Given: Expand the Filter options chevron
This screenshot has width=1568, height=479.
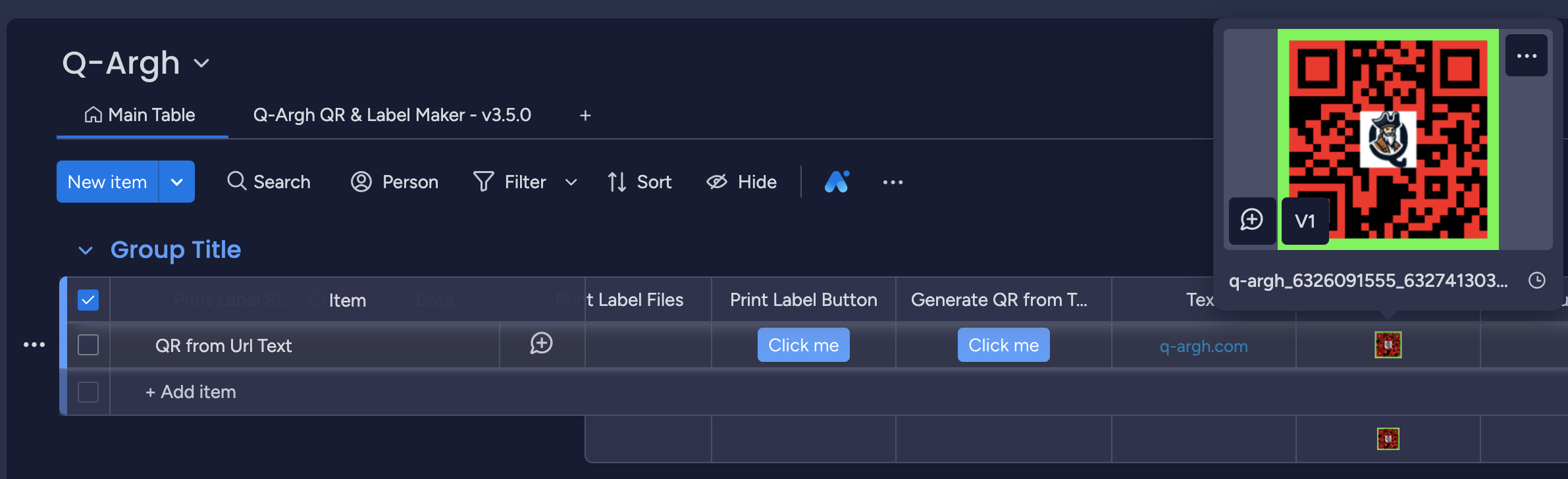Looking at the screenshot, I should click(571, 182).
